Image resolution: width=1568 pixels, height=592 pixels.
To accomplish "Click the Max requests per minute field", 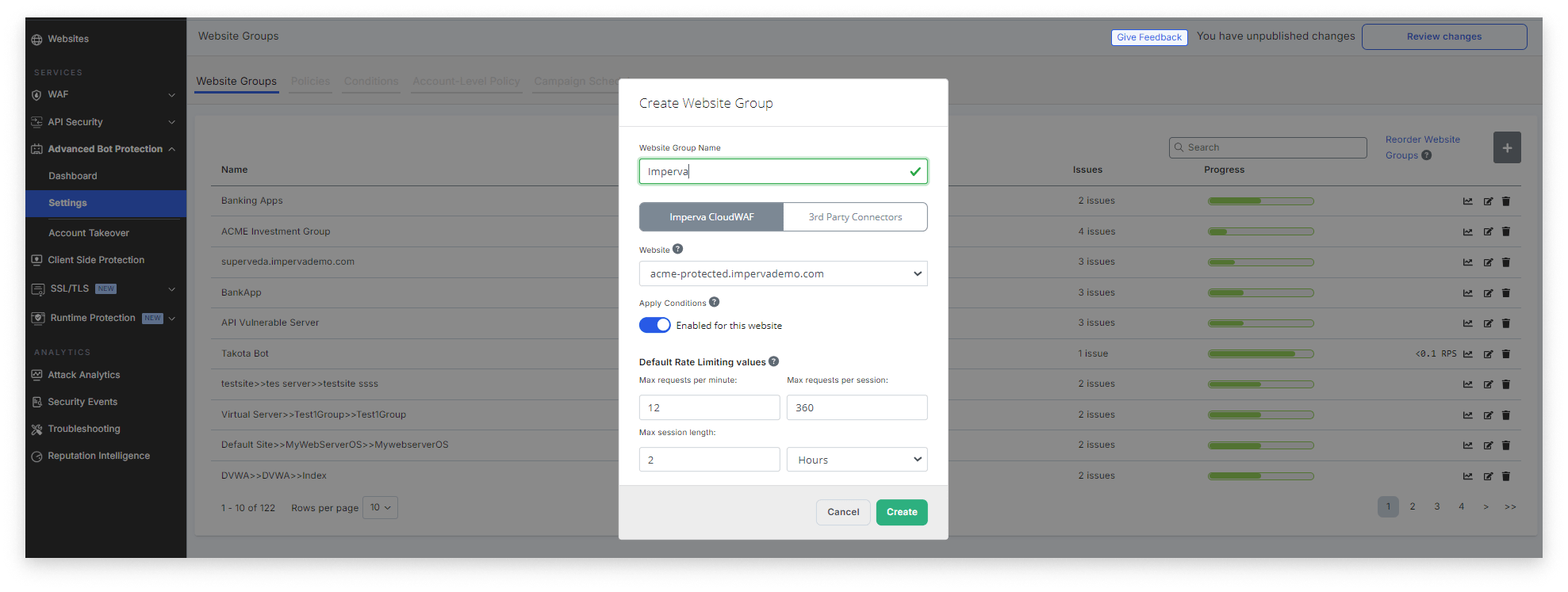I will pyautogui.click(x=709, y=407).
